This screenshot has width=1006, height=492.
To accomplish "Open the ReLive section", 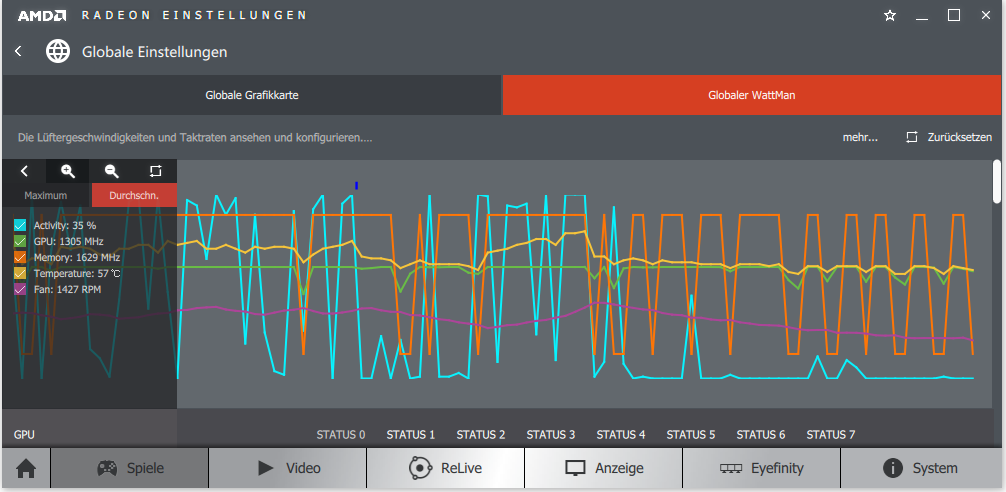I will 445,468.
